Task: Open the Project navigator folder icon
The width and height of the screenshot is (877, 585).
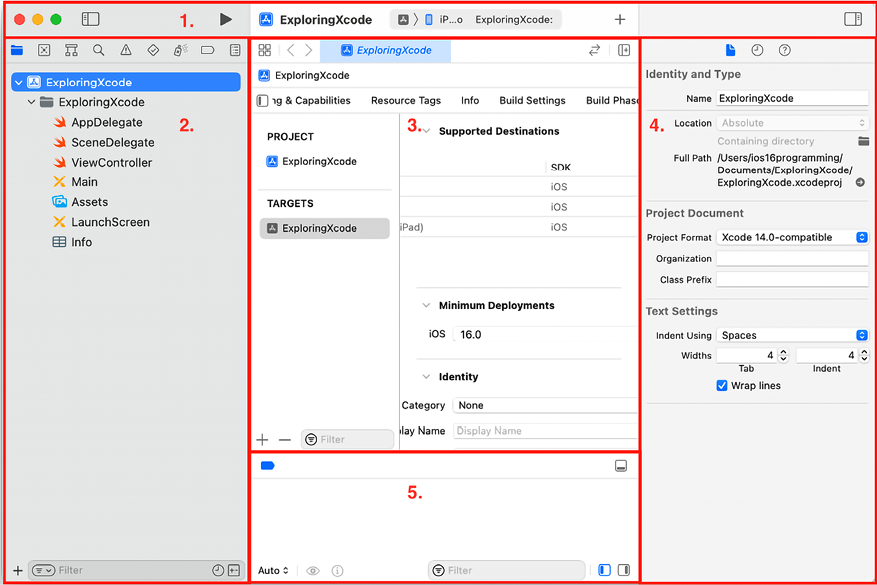Action: [x=17, y=50]
